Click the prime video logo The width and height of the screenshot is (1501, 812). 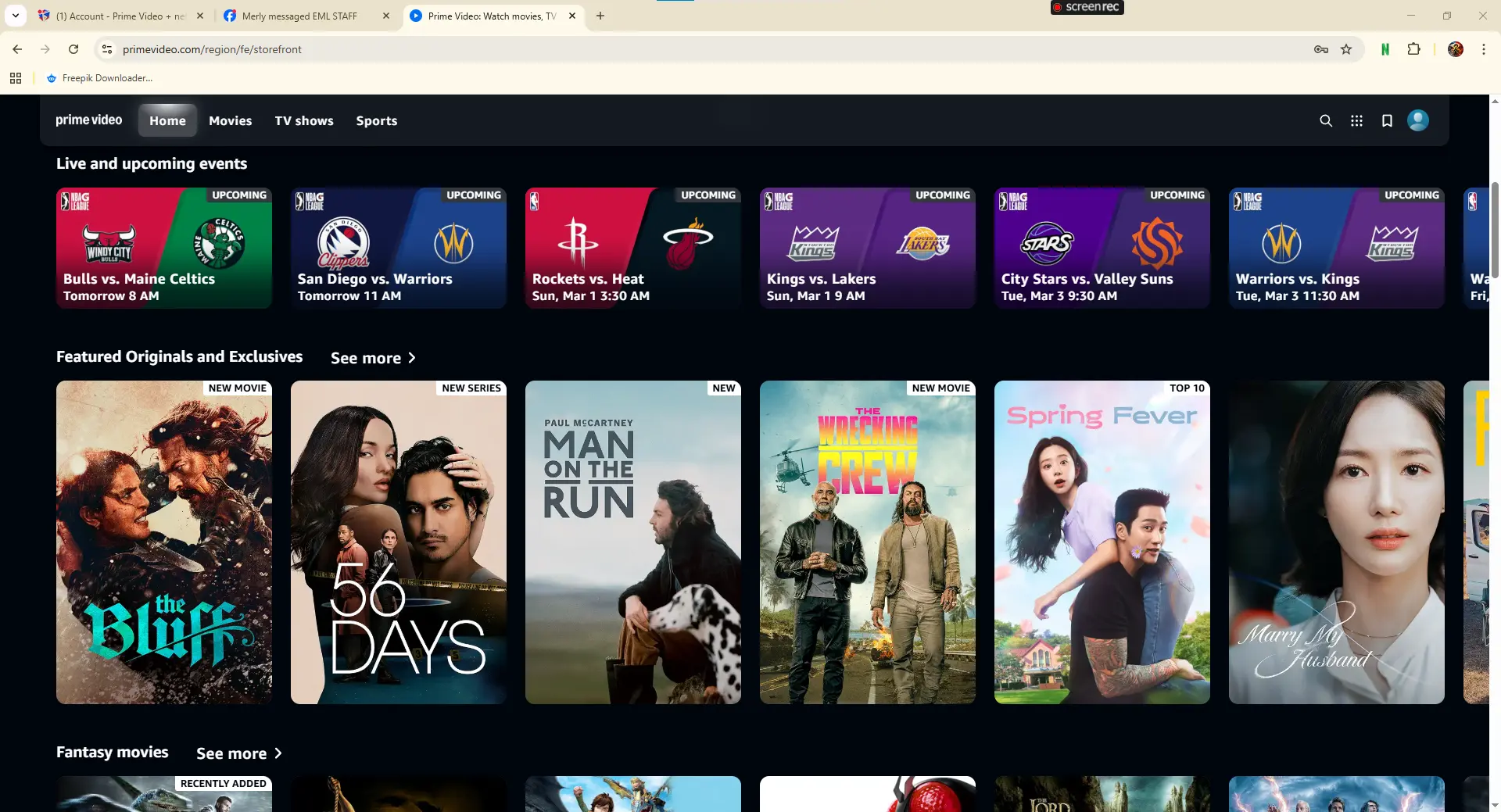click(89, 120)
